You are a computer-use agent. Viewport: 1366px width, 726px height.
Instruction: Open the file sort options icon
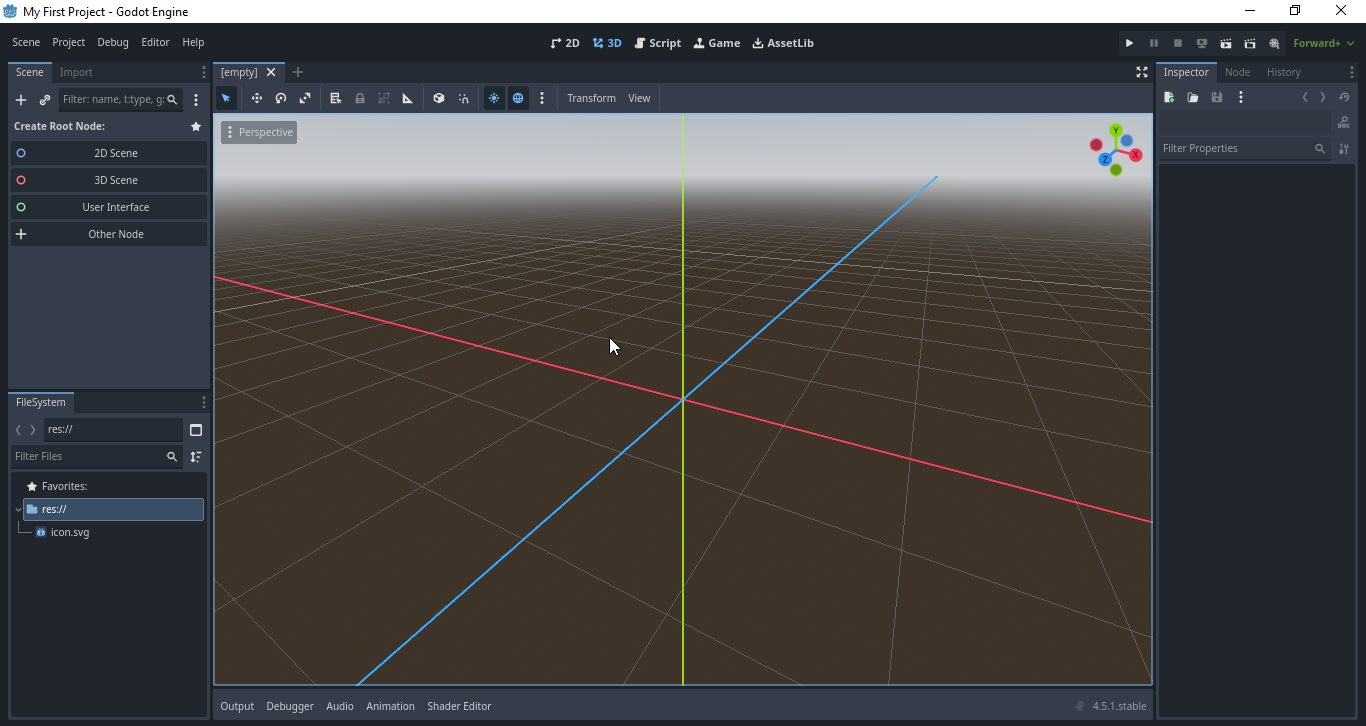(196, 456)
